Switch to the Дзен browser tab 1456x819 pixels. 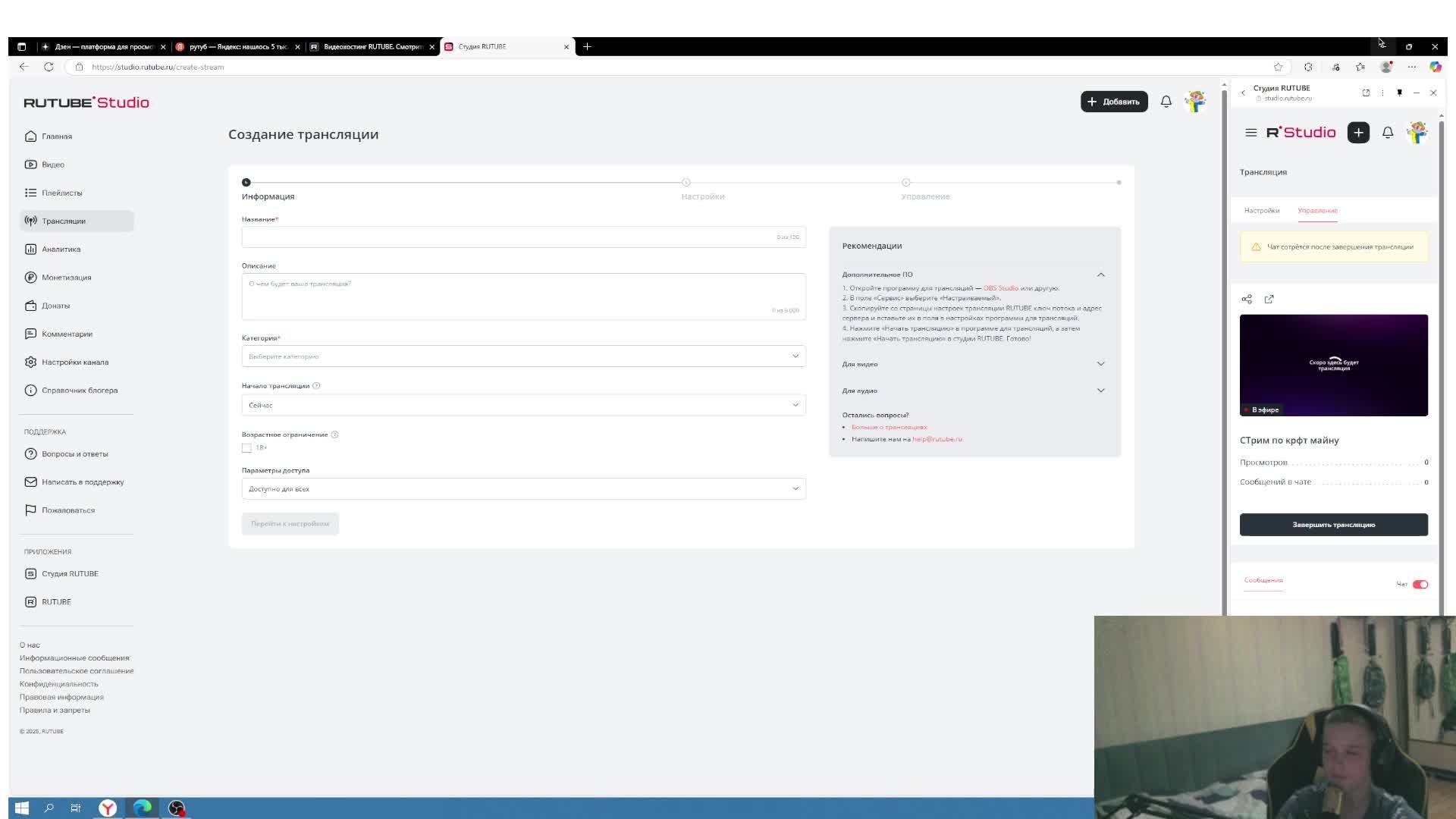[104, 47]
